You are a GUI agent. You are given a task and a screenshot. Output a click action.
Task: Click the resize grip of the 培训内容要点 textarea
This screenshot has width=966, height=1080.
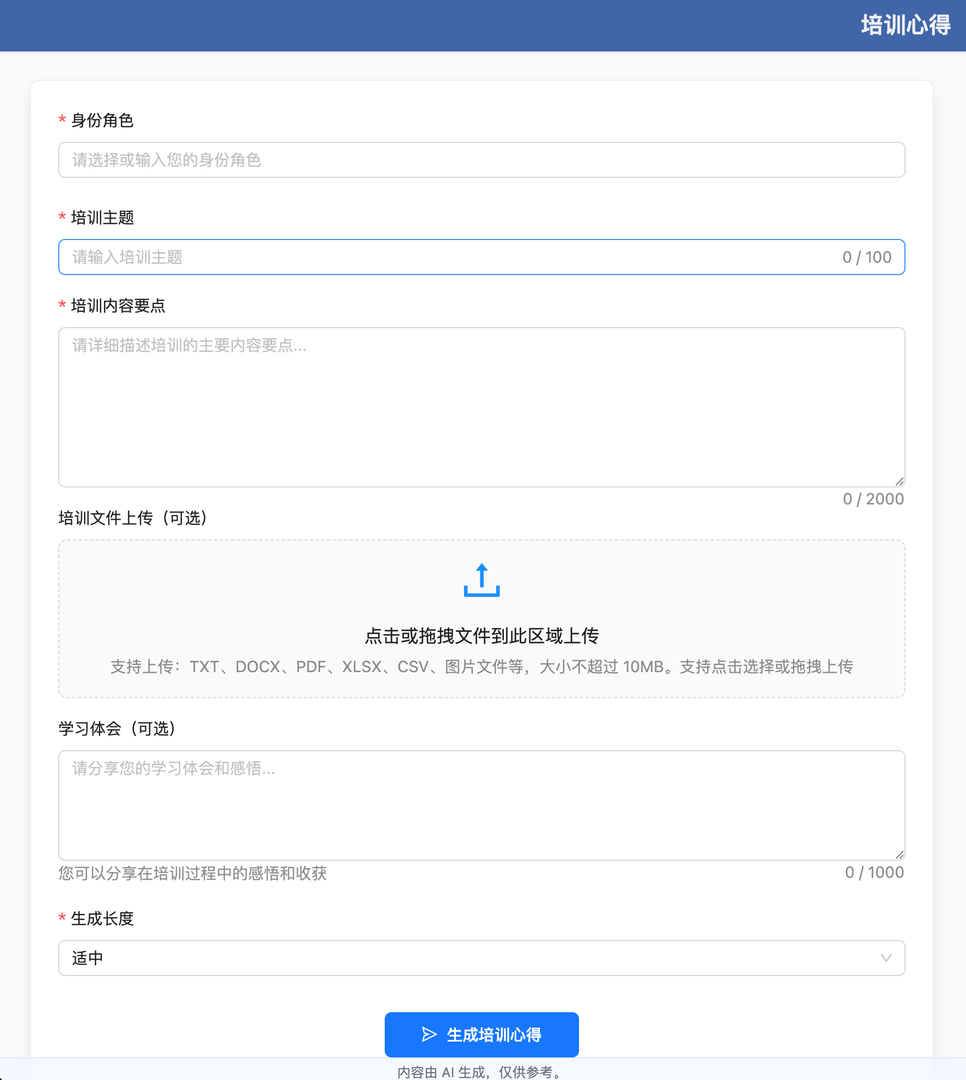[898, 482]
